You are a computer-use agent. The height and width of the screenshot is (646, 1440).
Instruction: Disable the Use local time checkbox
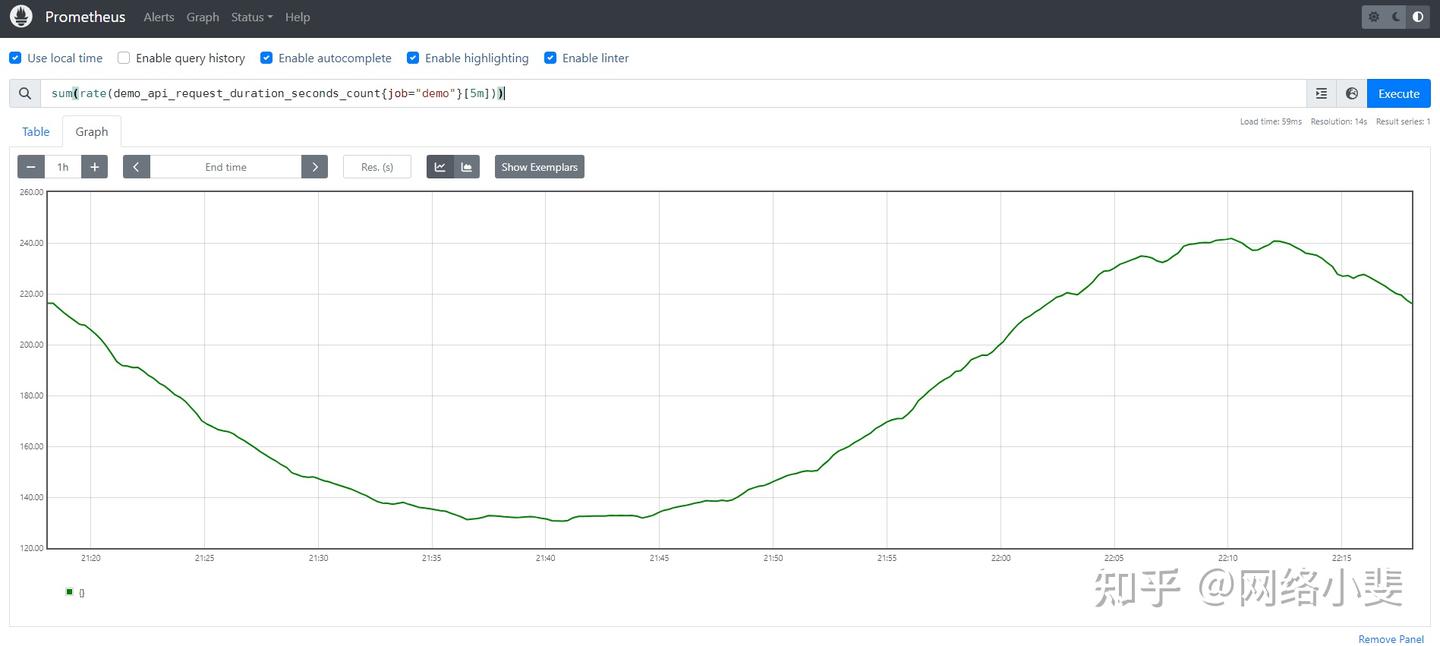[15, 58]
